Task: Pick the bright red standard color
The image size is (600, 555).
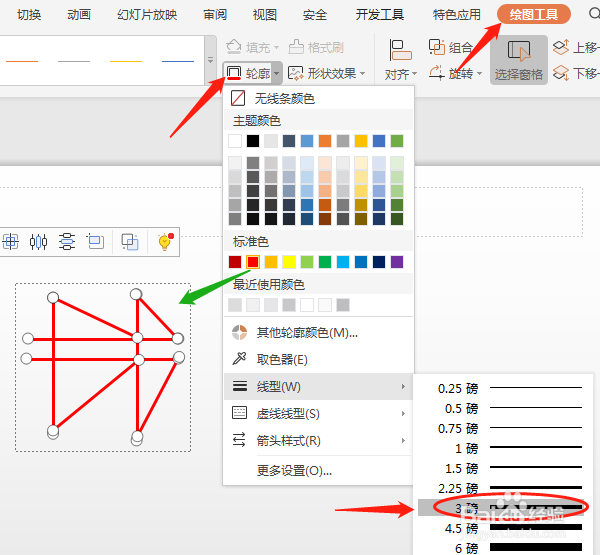Action: (253, 262)
